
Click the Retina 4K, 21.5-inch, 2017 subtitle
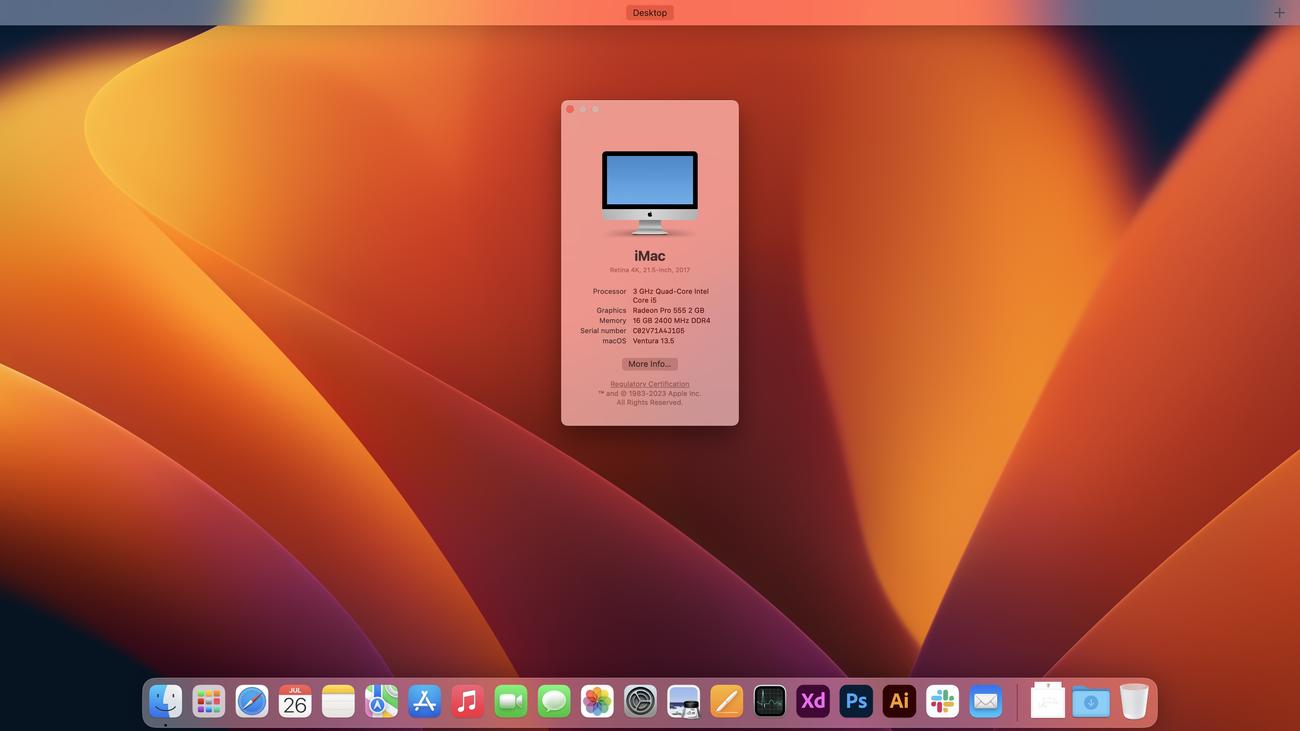point(650,270)
